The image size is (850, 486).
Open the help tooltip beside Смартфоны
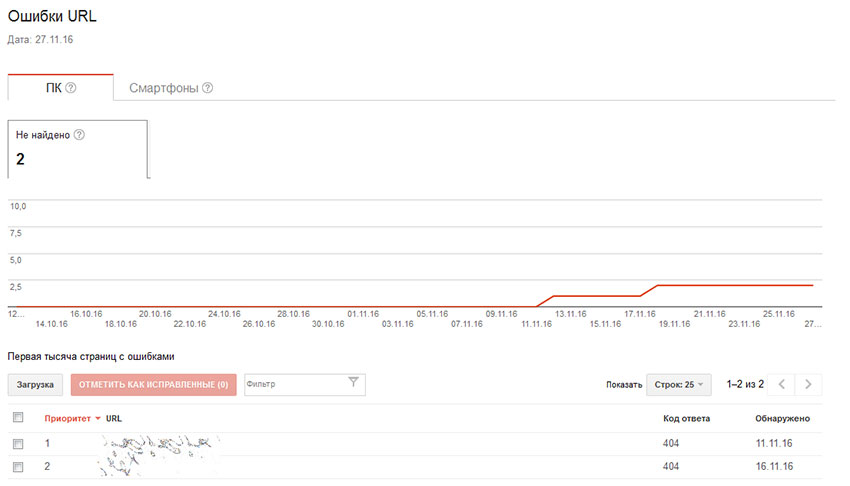click(208, 88)
